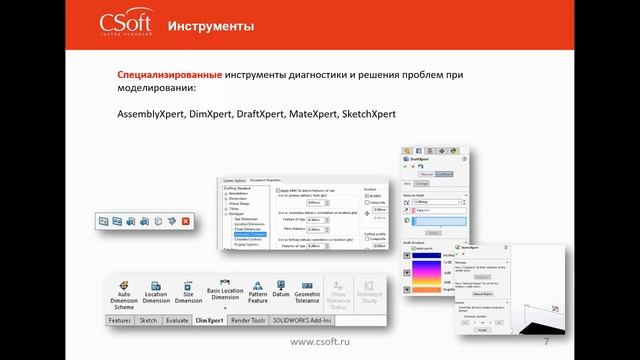Toggle visibility of negative draft color
The width and height of the screenshot is (640, 360).
pos(407,290)
